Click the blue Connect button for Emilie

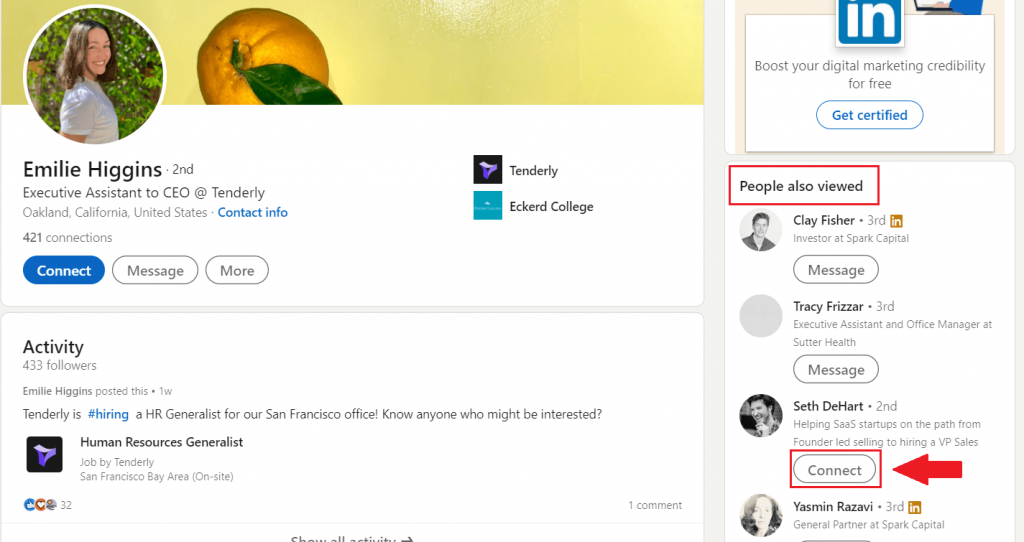point(64,270)
